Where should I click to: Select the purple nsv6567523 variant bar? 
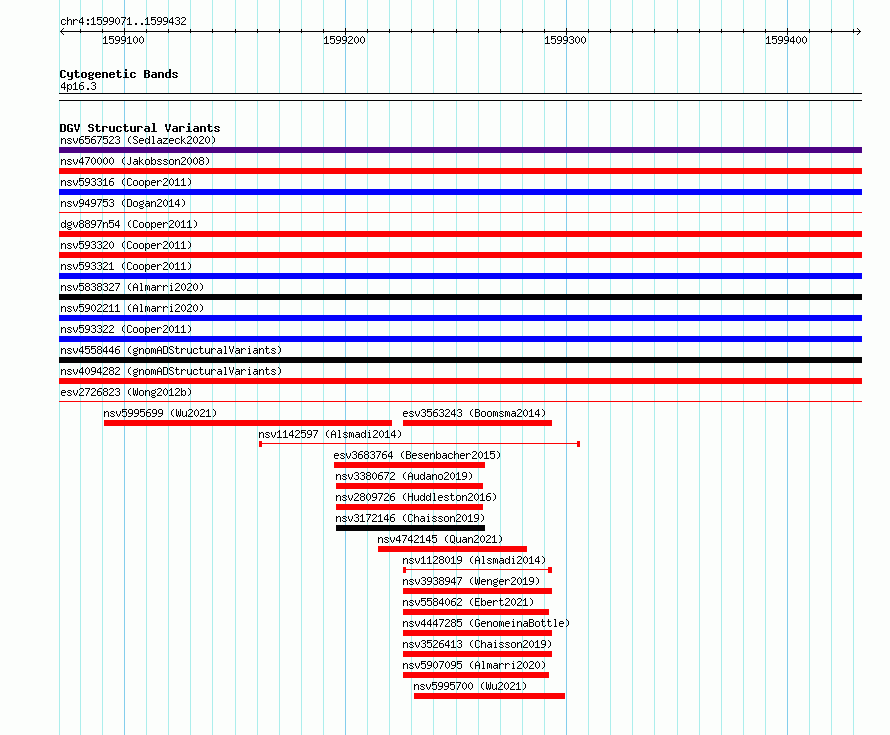point(460,150)
